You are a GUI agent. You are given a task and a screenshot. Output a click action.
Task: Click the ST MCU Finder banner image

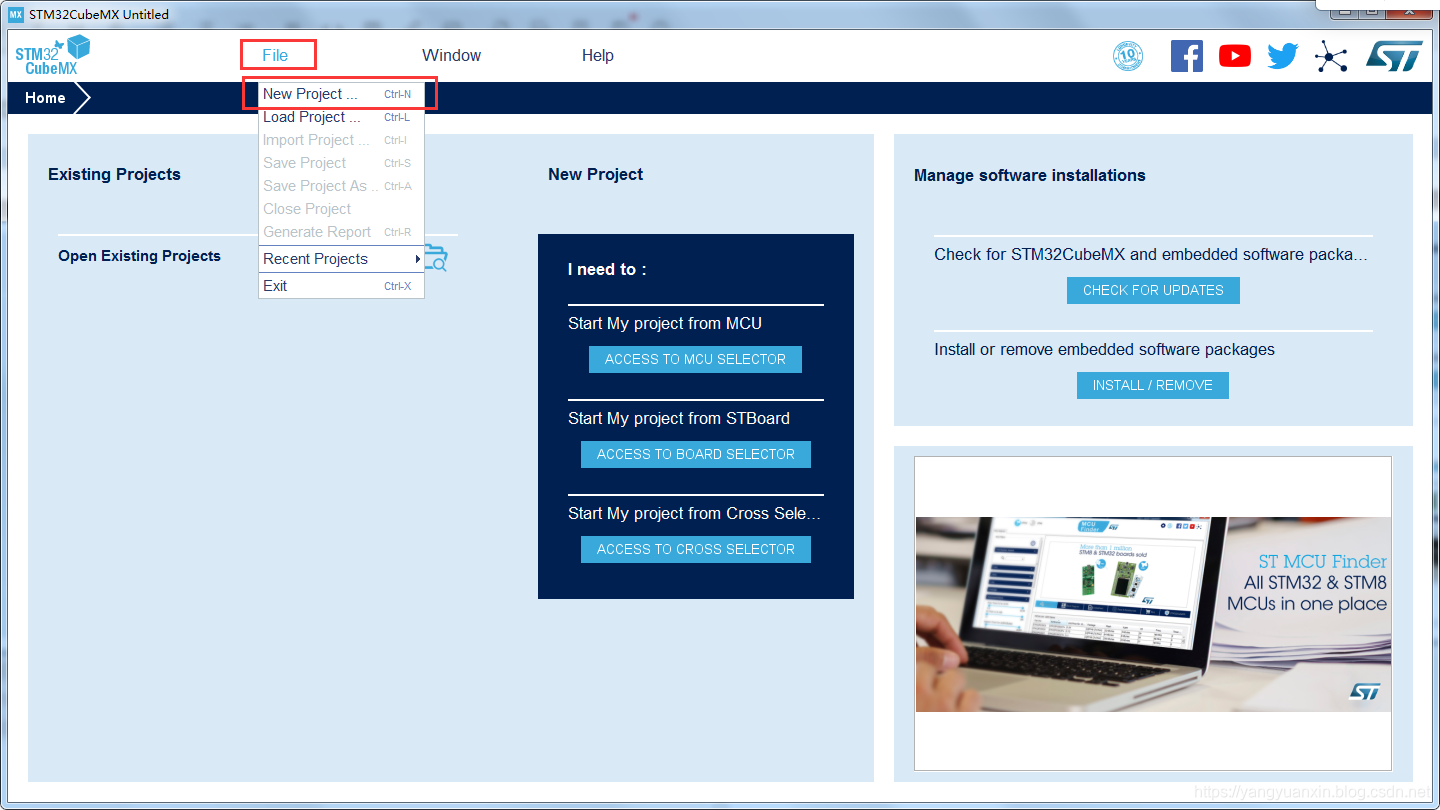(1153, 614)
